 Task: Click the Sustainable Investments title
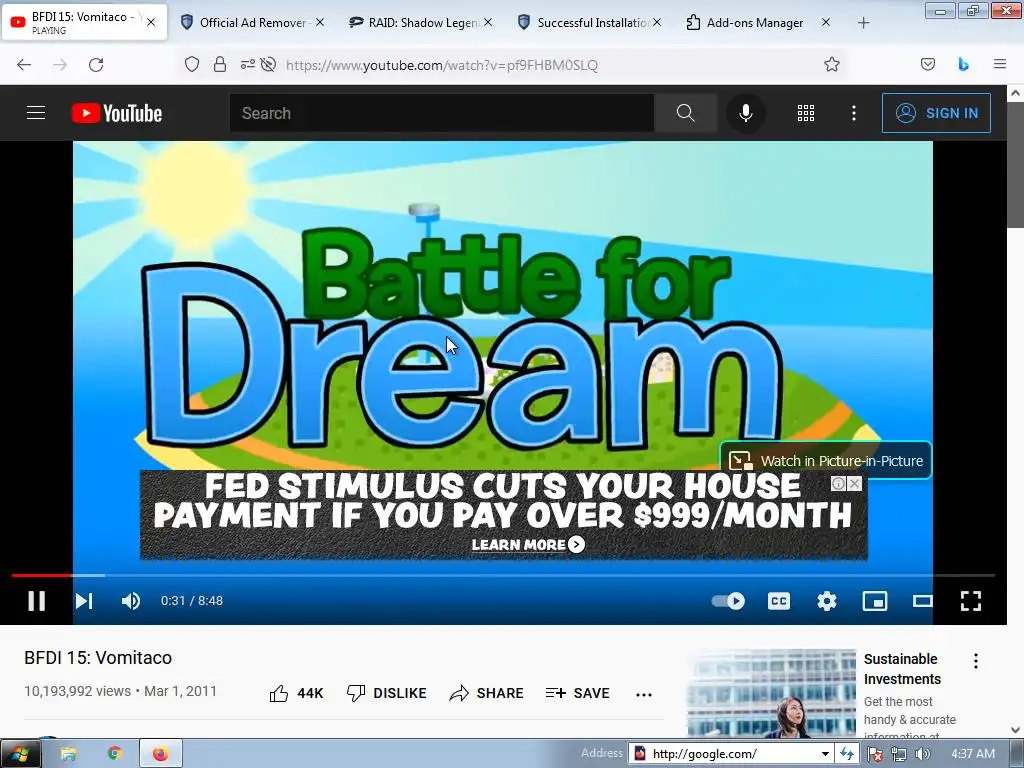[x=902, y=669]
